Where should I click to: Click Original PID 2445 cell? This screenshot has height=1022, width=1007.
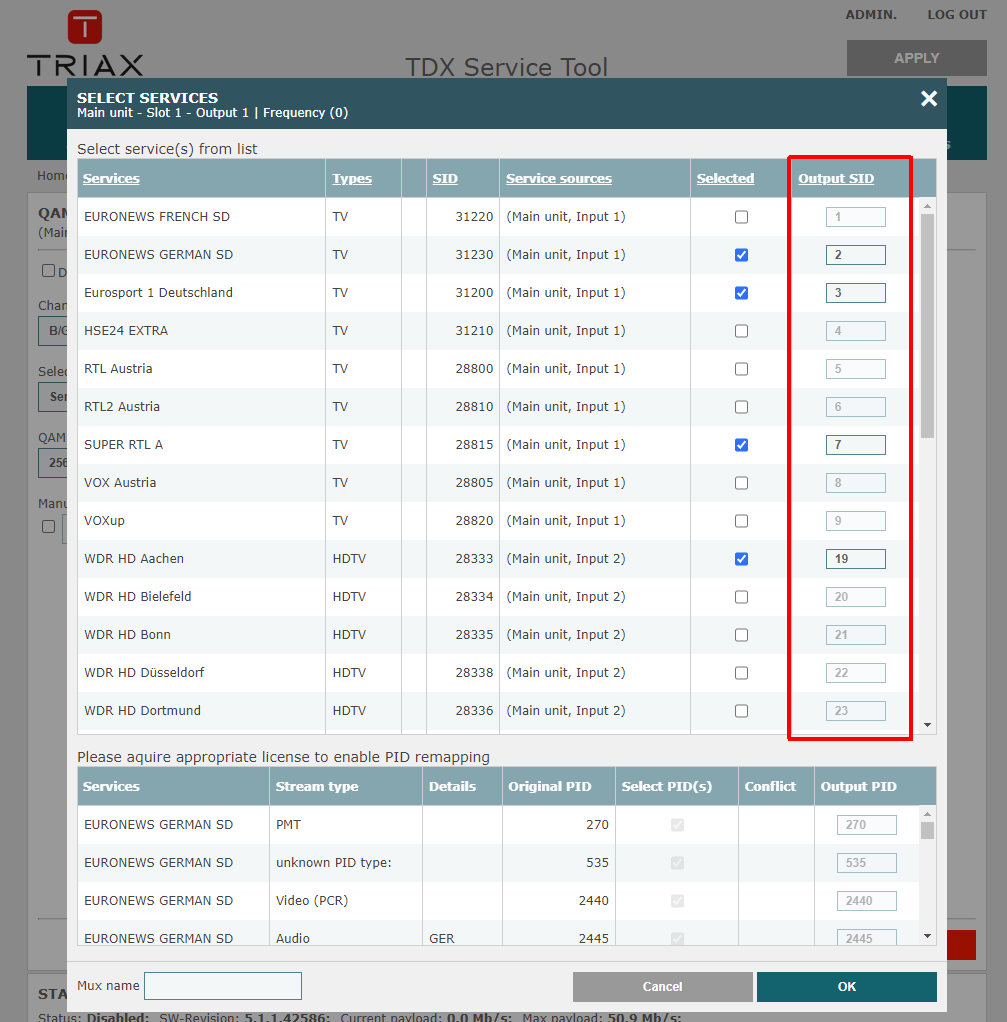593,939
